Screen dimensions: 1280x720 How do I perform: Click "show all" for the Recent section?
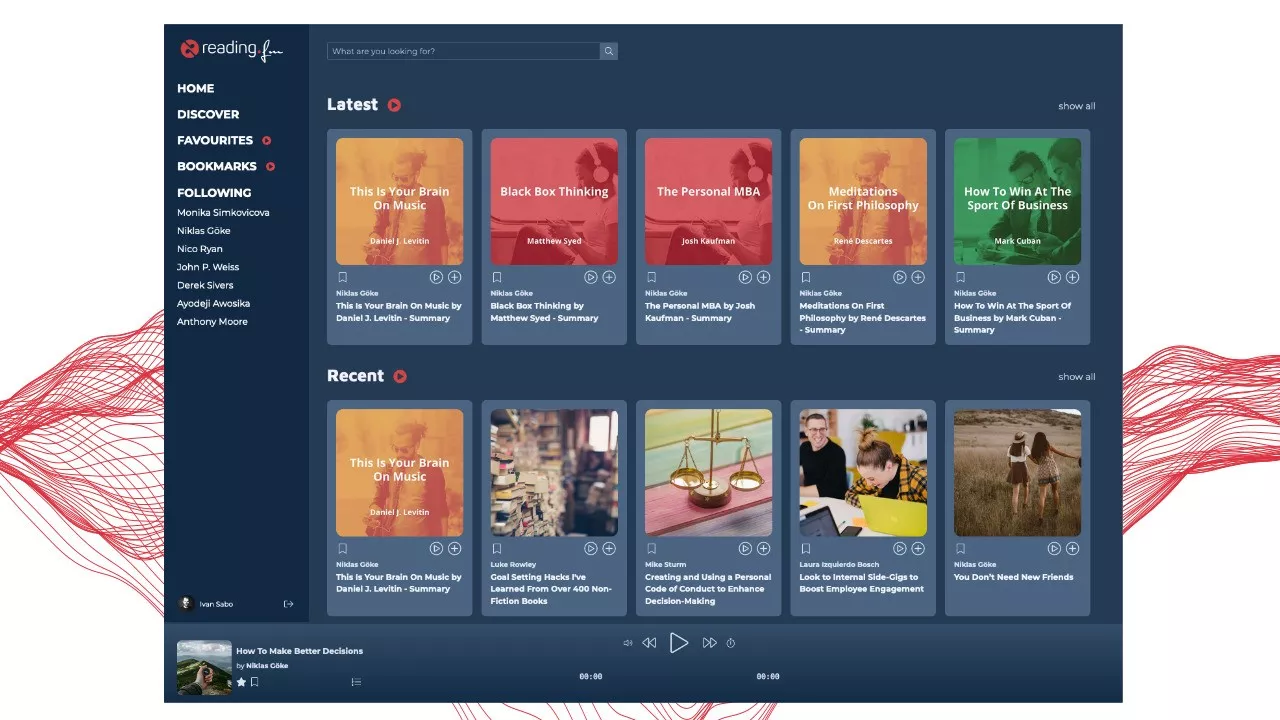[1076, 377]
